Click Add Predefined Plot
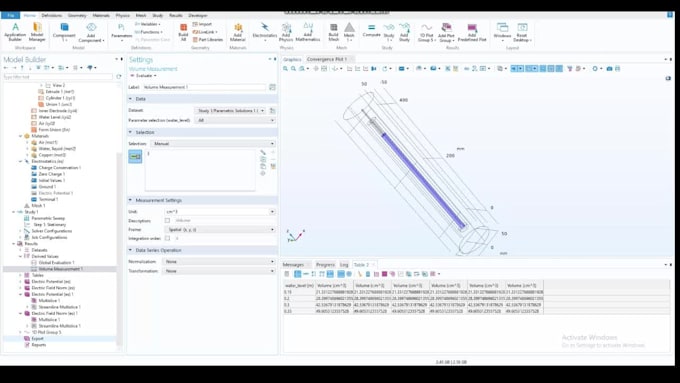Screen dimensions: 680x383 pyautogui.click(x=472, y=33)
